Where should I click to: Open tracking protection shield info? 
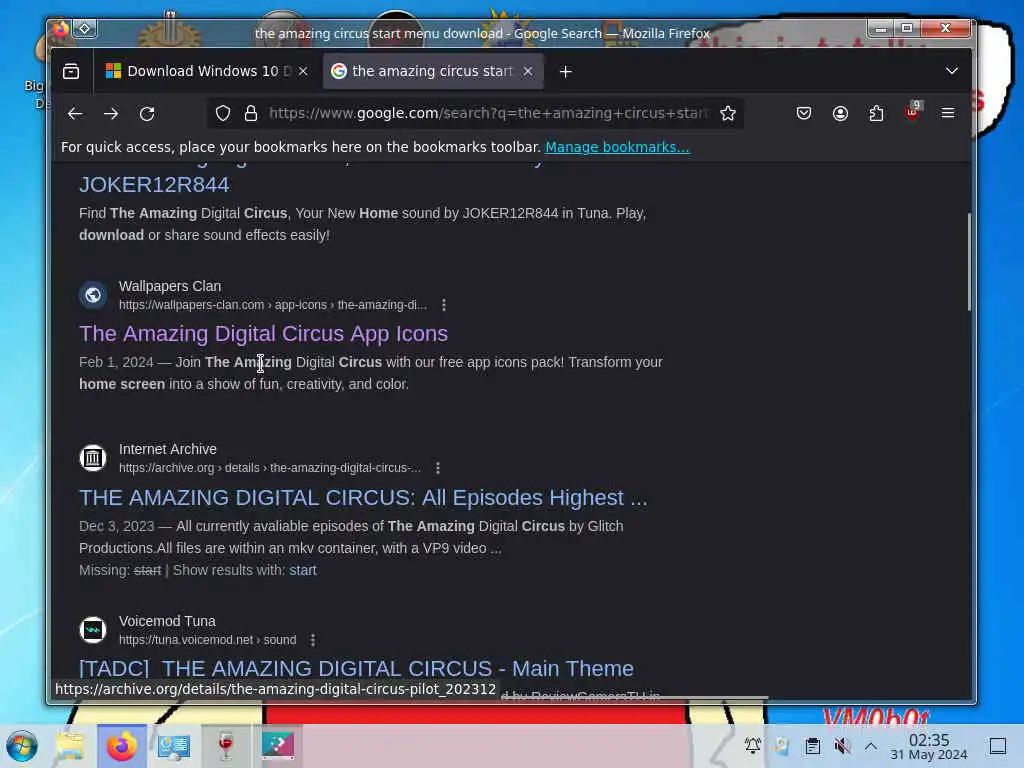[223, 114]
